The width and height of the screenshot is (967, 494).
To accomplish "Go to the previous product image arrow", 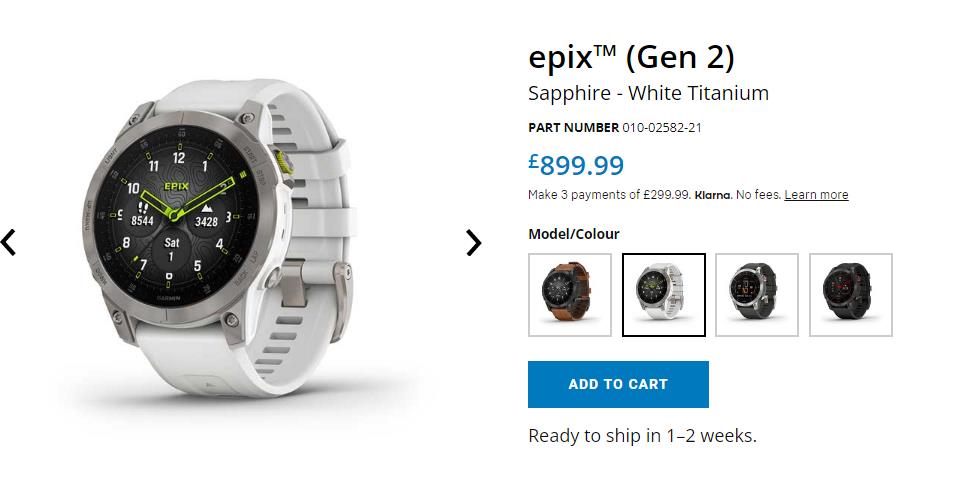I will (x=9, y=242).
